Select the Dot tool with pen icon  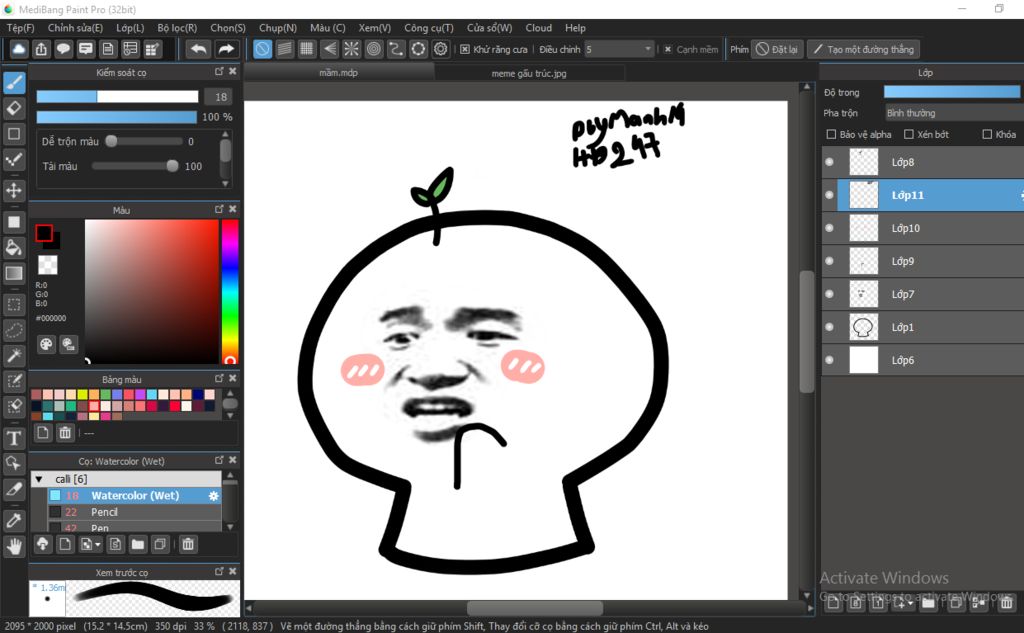[x=14, y=159]
